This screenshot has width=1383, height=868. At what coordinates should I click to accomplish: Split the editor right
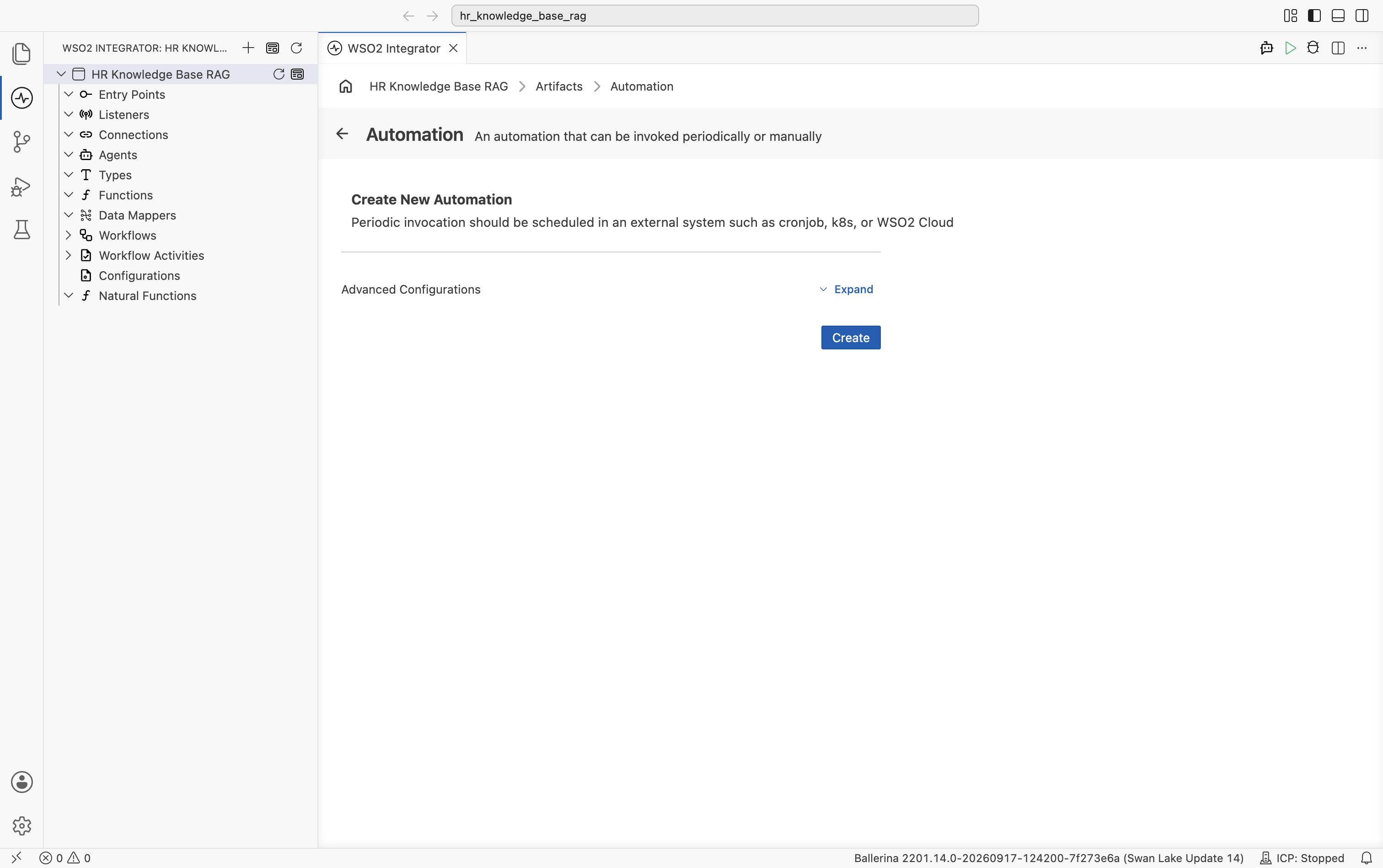click(x=1338, y=48)
